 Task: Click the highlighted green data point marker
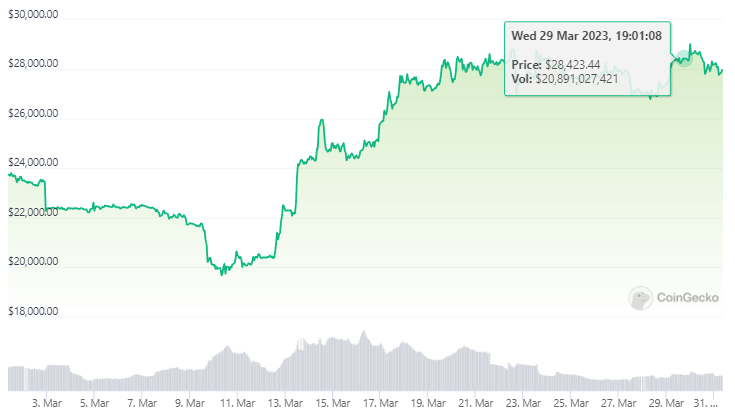coord(684,59)
